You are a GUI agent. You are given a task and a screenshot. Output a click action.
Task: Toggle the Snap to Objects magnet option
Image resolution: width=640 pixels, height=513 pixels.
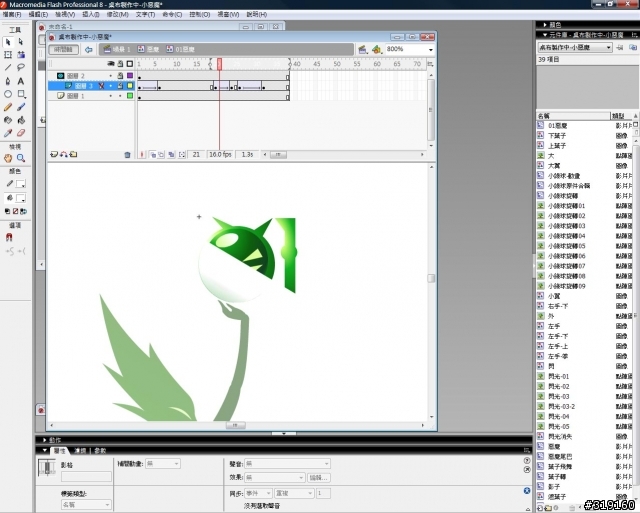[x=9, y=237]
